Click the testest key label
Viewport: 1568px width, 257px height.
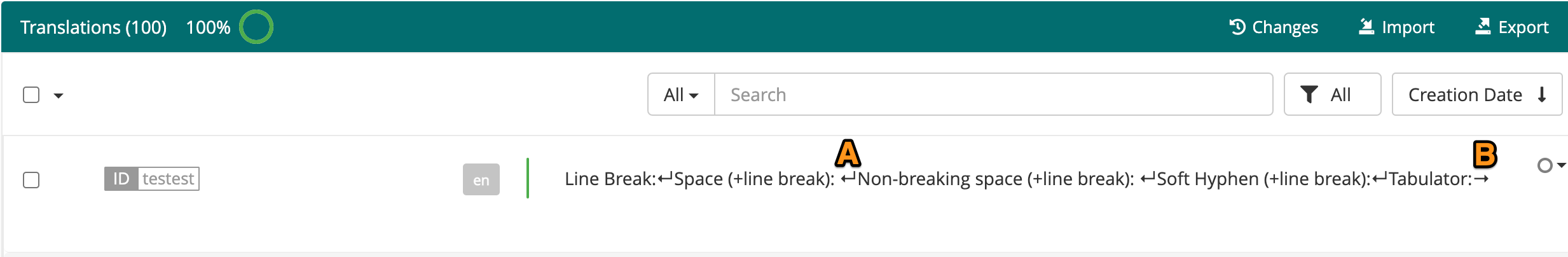tap(168, 179)
